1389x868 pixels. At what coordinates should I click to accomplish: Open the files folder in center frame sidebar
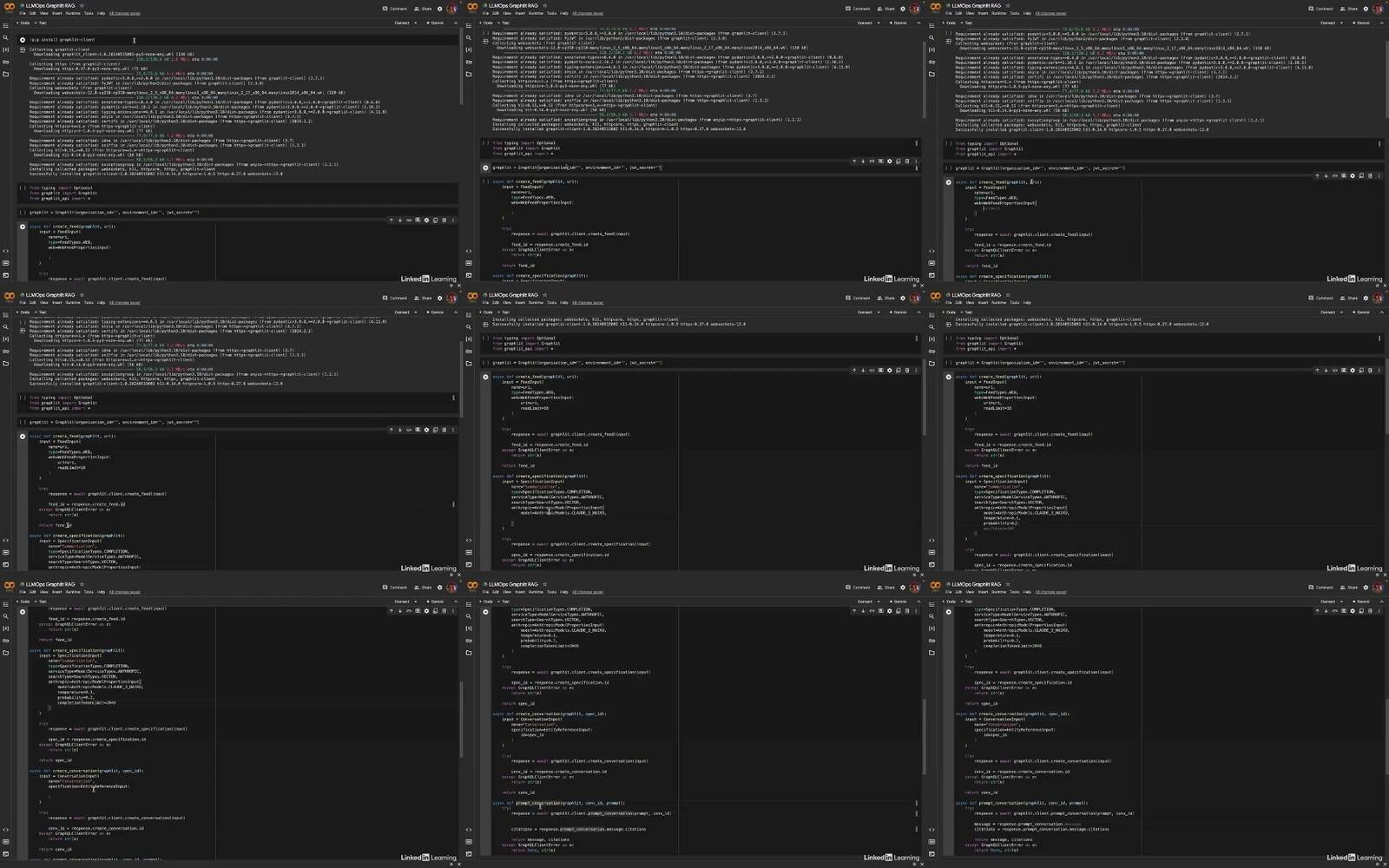click(x=469, y=364)
